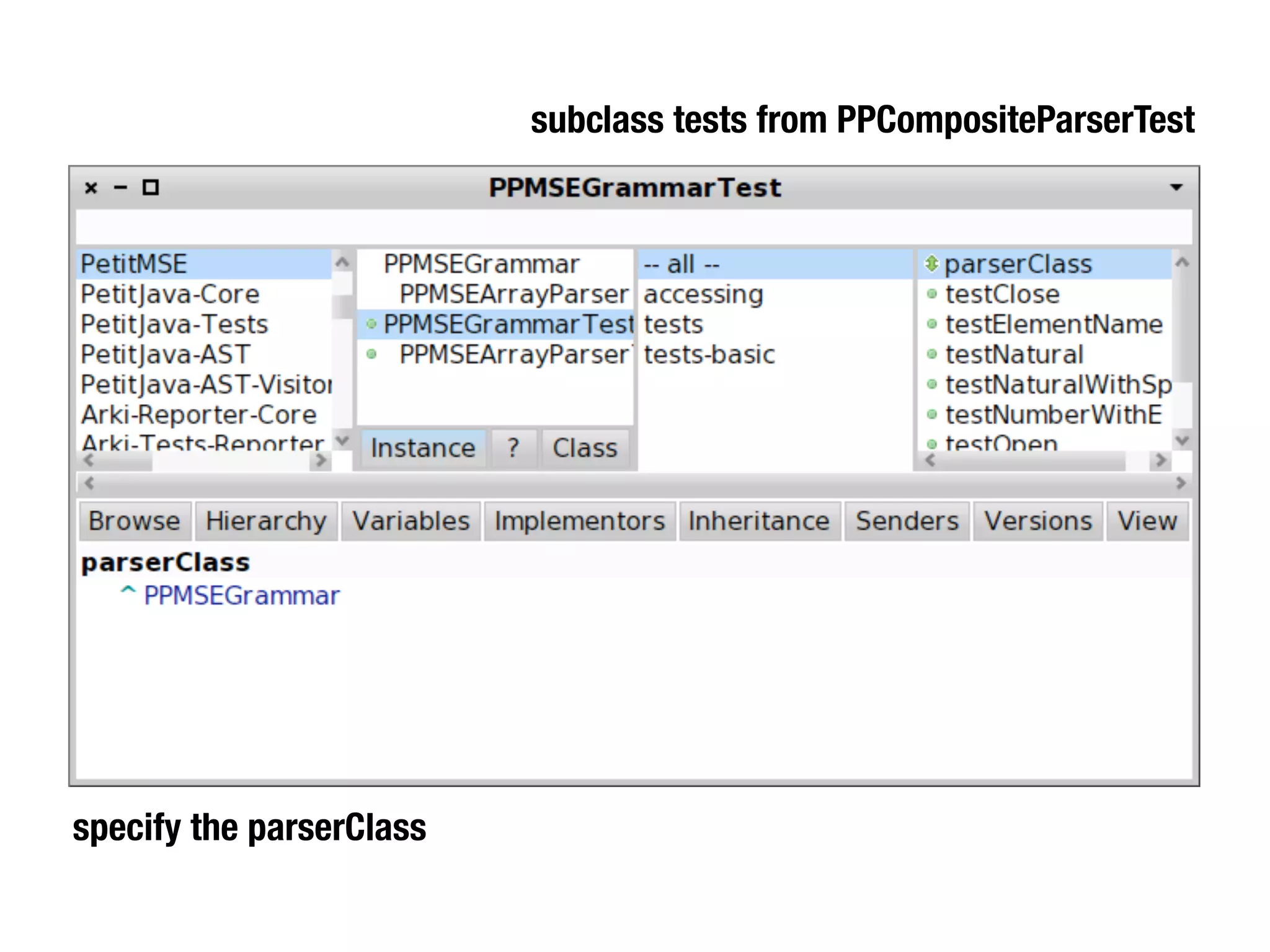Screen dimensions: 1270x952
Task: Select the PPMSEGrammarTest class
Action: [x=495, y=325]
